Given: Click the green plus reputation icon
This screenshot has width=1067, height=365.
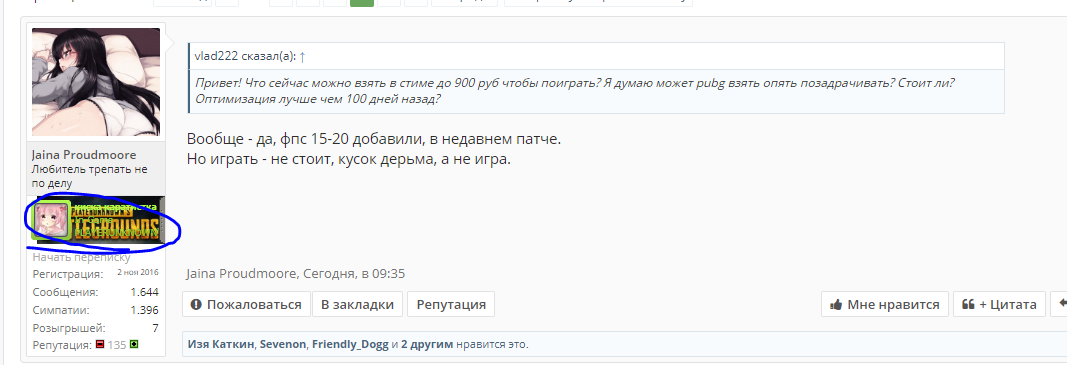Looking at the screenshot, I should (134, 345).
